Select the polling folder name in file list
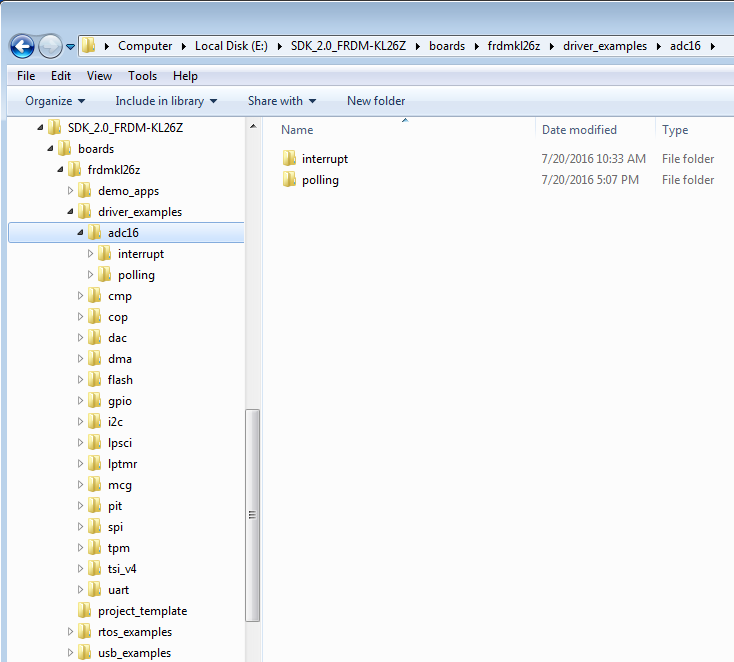The height and width of the screenshot is (662, 734). 321,180
